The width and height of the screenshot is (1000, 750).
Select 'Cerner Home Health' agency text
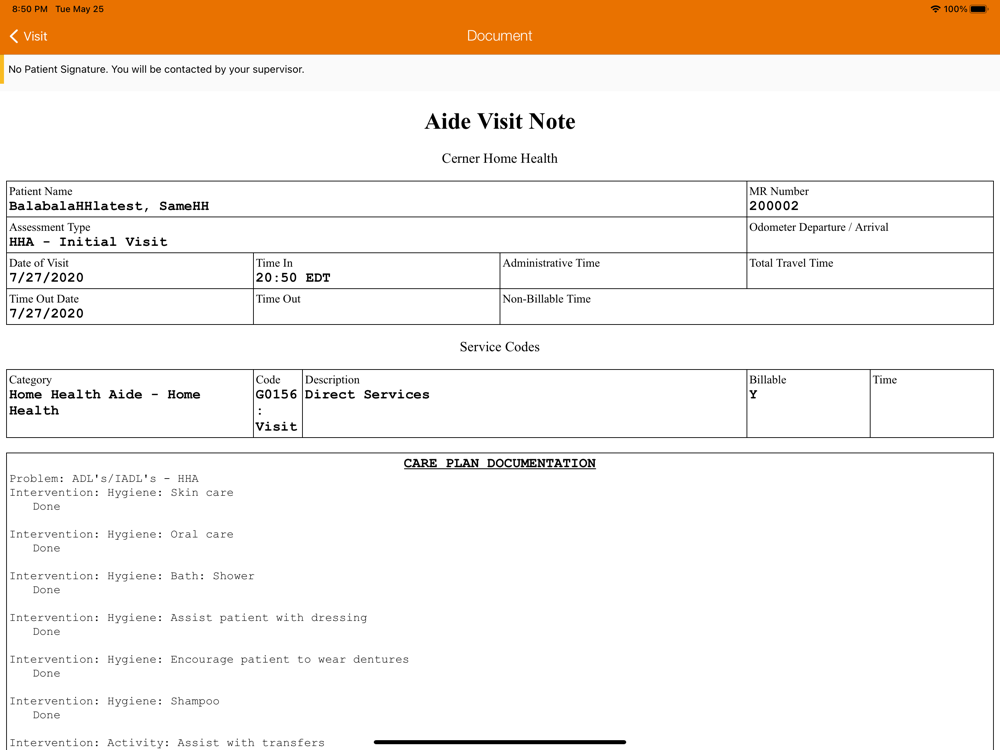(x=499, y=158)
